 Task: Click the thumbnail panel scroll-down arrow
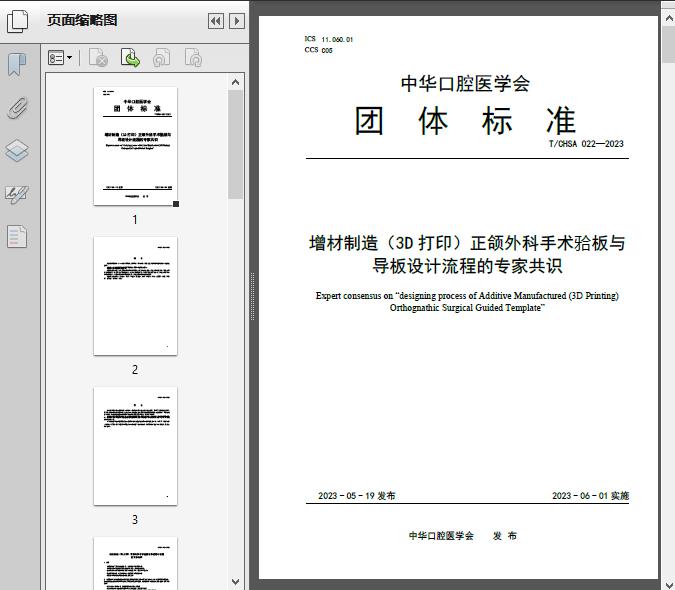235,582
